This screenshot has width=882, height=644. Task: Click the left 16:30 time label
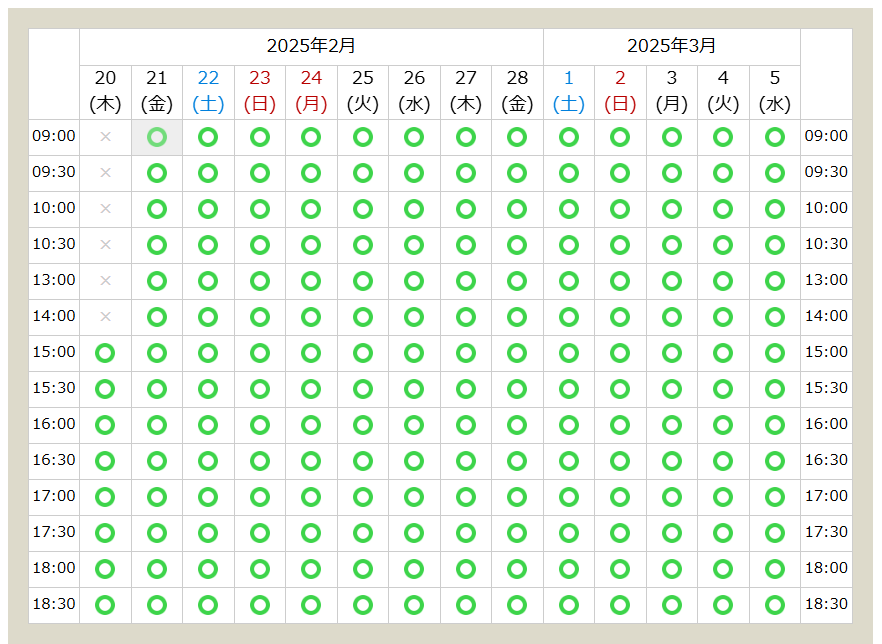(x=54, y=460)
